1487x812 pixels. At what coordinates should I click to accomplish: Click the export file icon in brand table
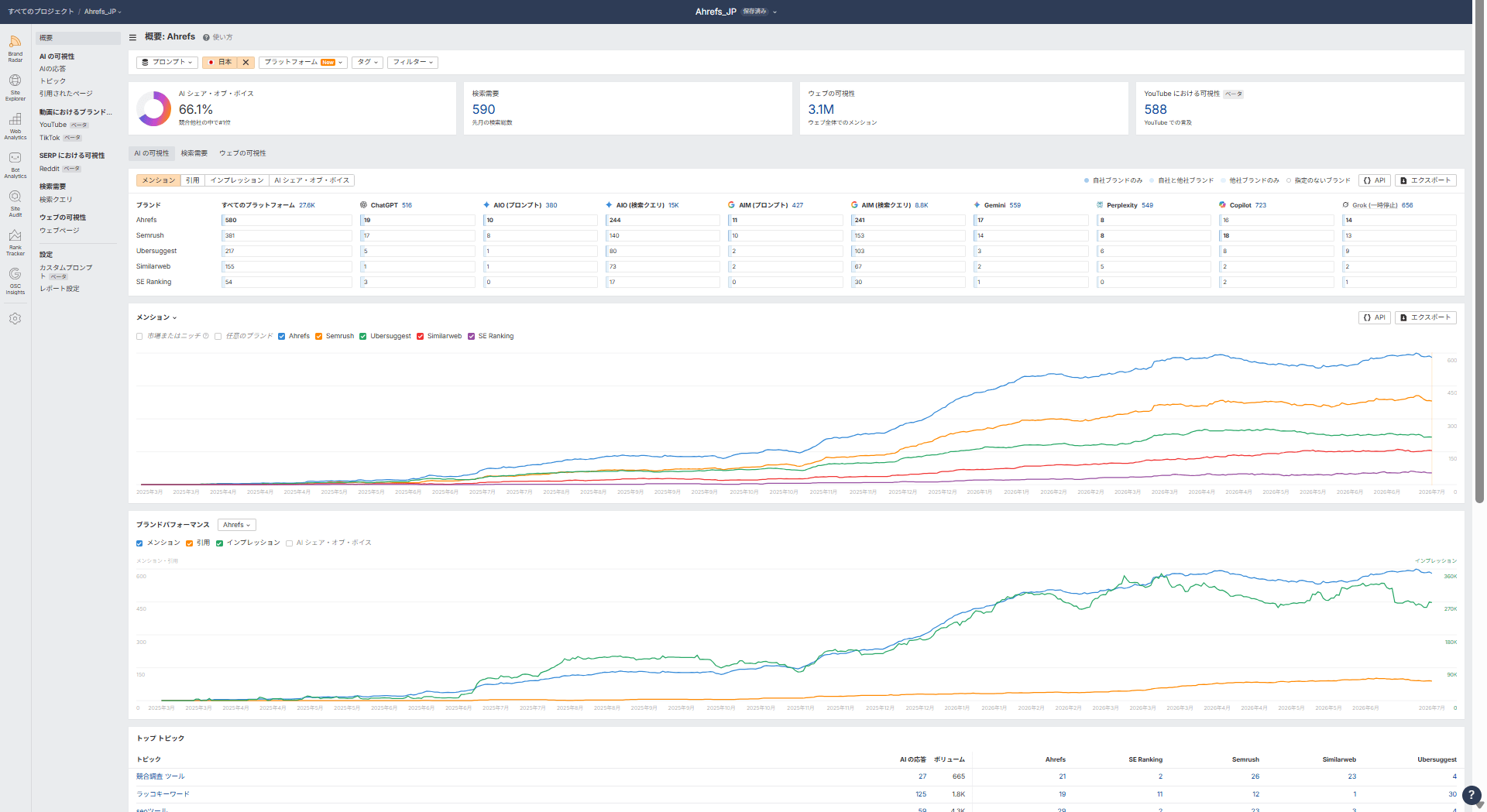(x=1403, y=180)
